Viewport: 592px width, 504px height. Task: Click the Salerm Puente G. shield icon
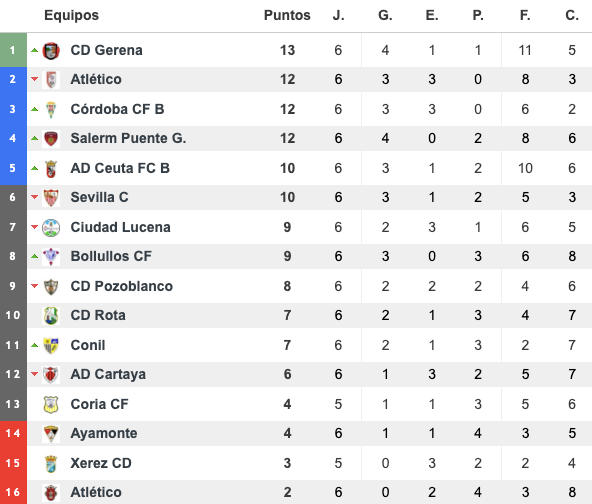tap(51, 139)
